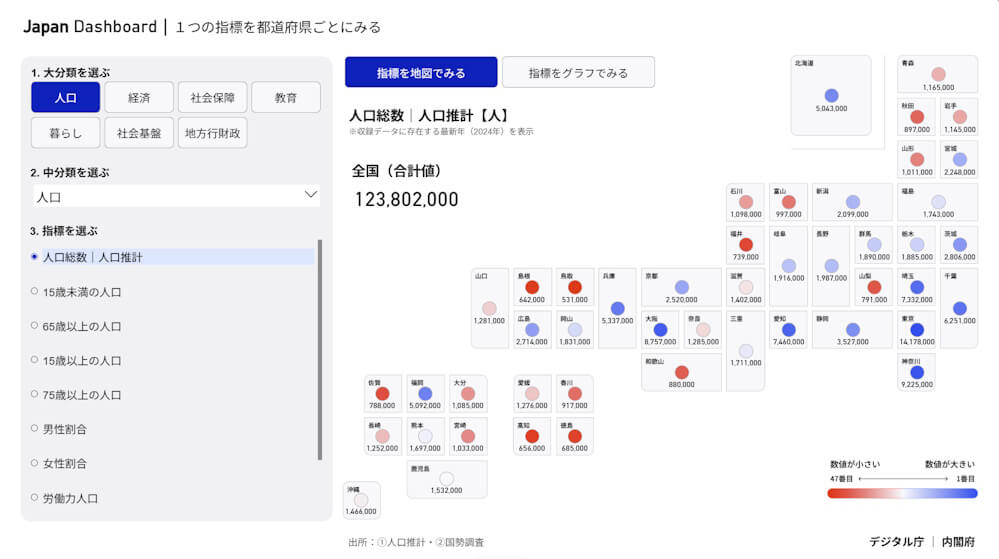Select the 労働力人口 radio option
This screenshot has width=999, height=559.
[x=70, y=498]
